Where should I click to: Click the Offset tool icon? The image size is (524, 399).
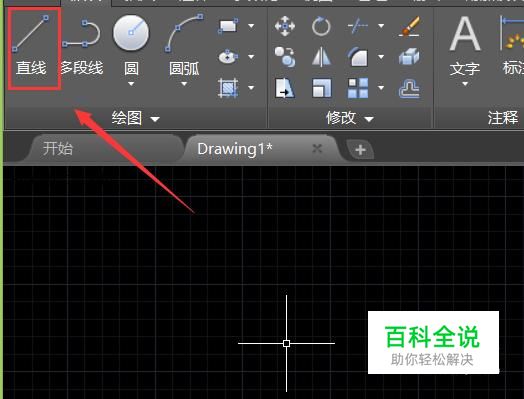click(x=409, y=88)
